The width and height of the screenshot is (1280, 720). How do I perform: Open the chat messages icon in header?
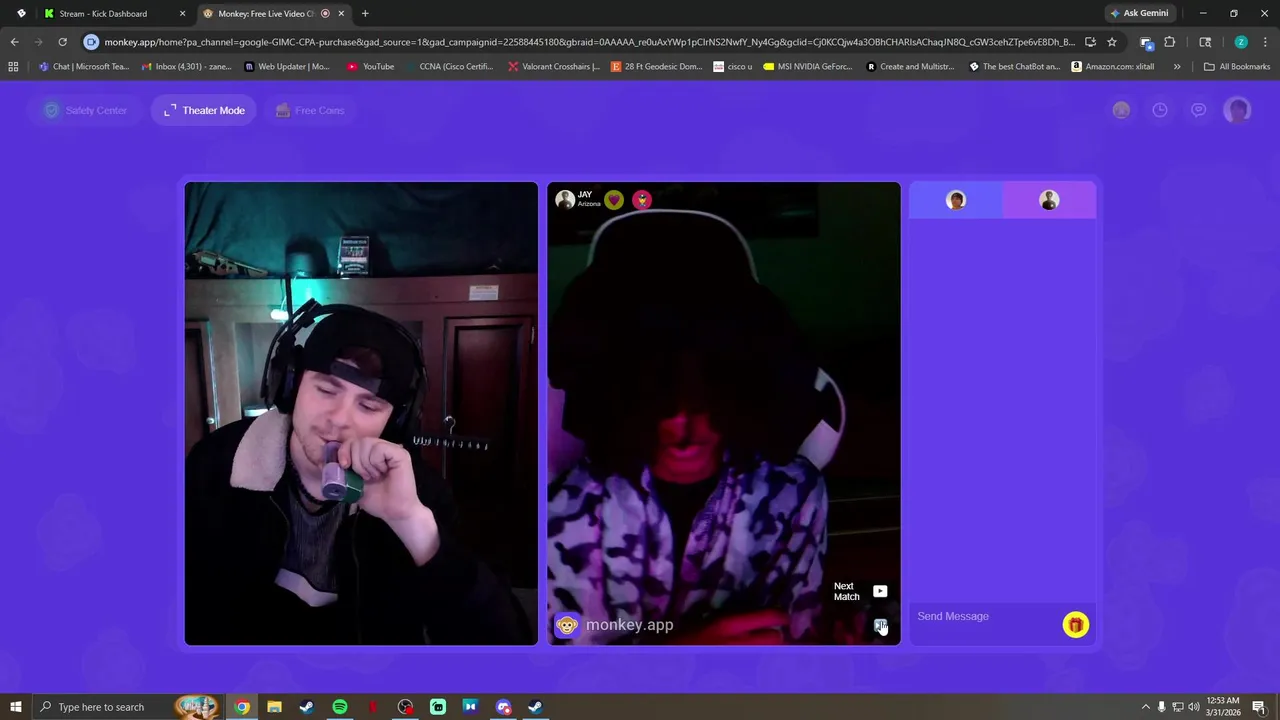1198,110
